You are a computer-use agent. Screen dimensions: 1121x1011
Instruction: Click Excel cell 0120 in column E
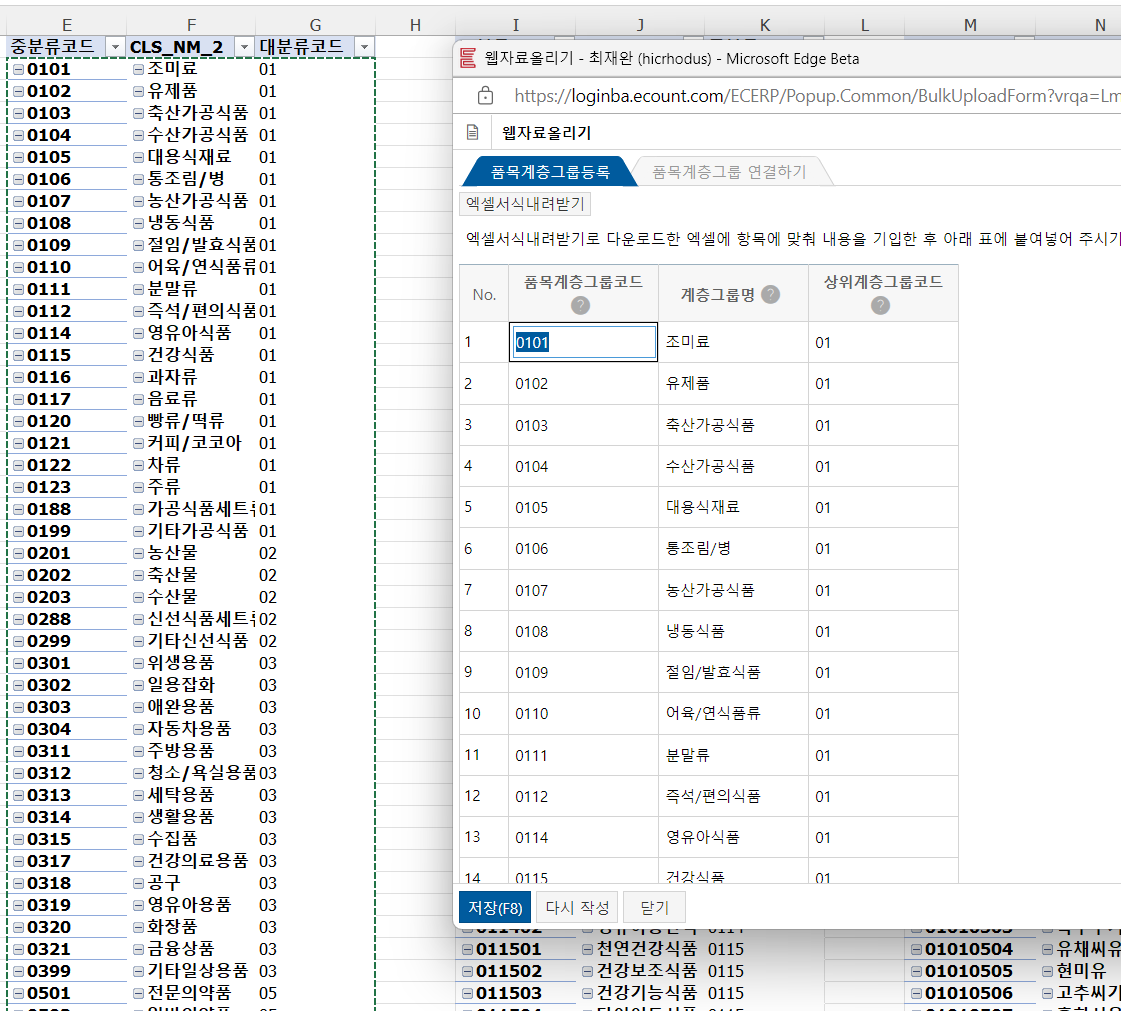point(67,421)
